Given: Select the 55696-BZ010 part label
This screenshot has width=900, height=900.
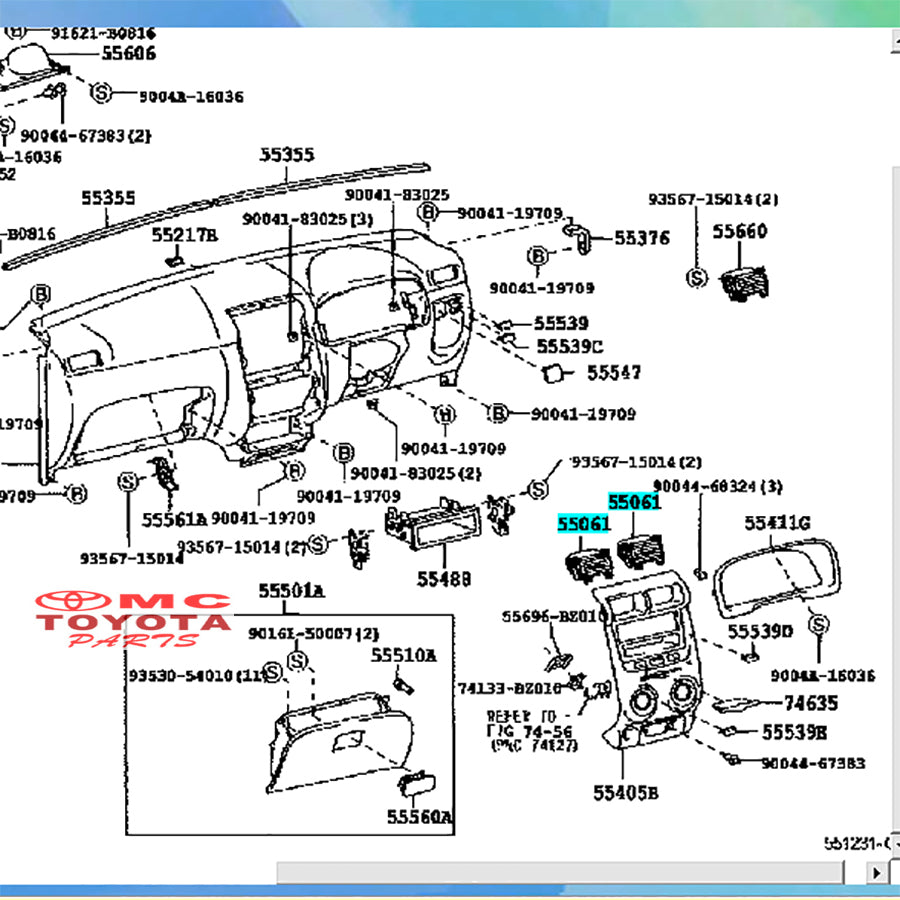Looking at the screenshot, I should click(x=554, y=616).
